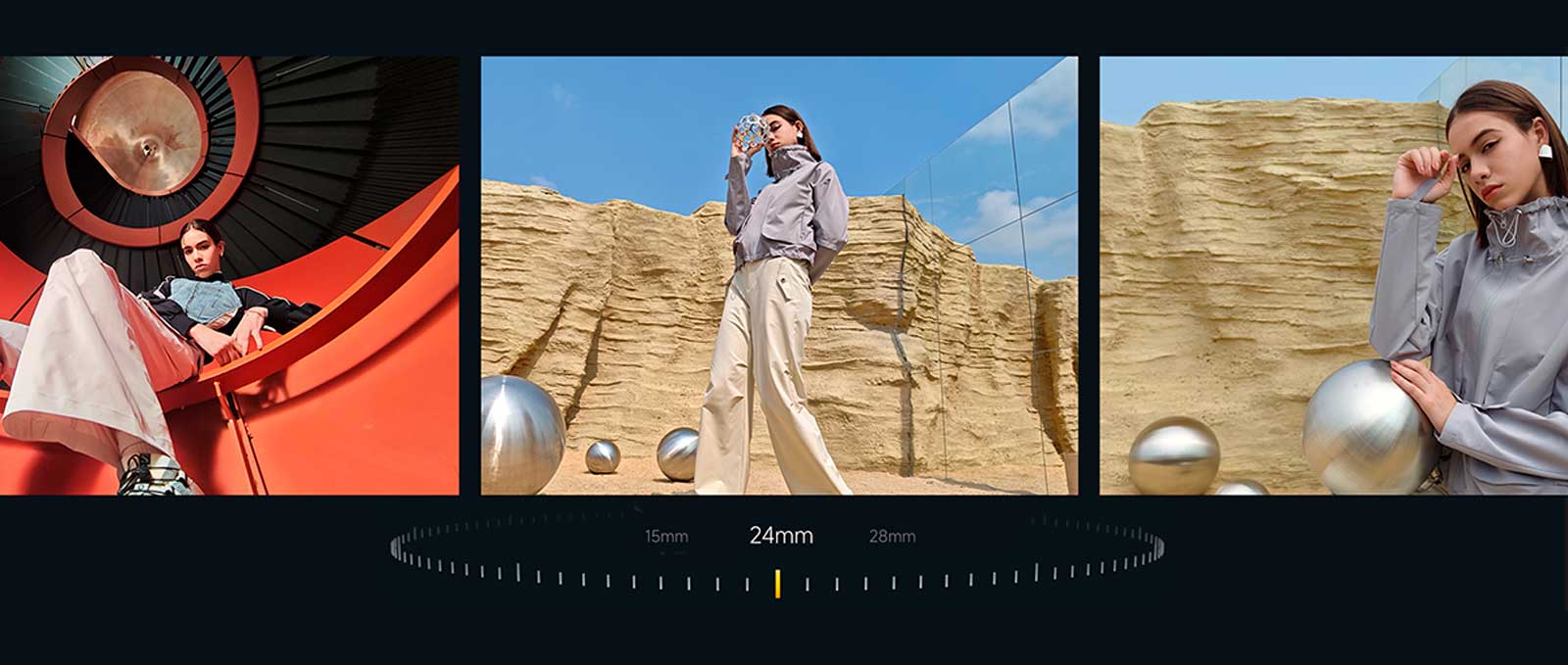The image size is (1568, 665).
Task: Click the white earring in the right photo
Action: coord(1544,152)
